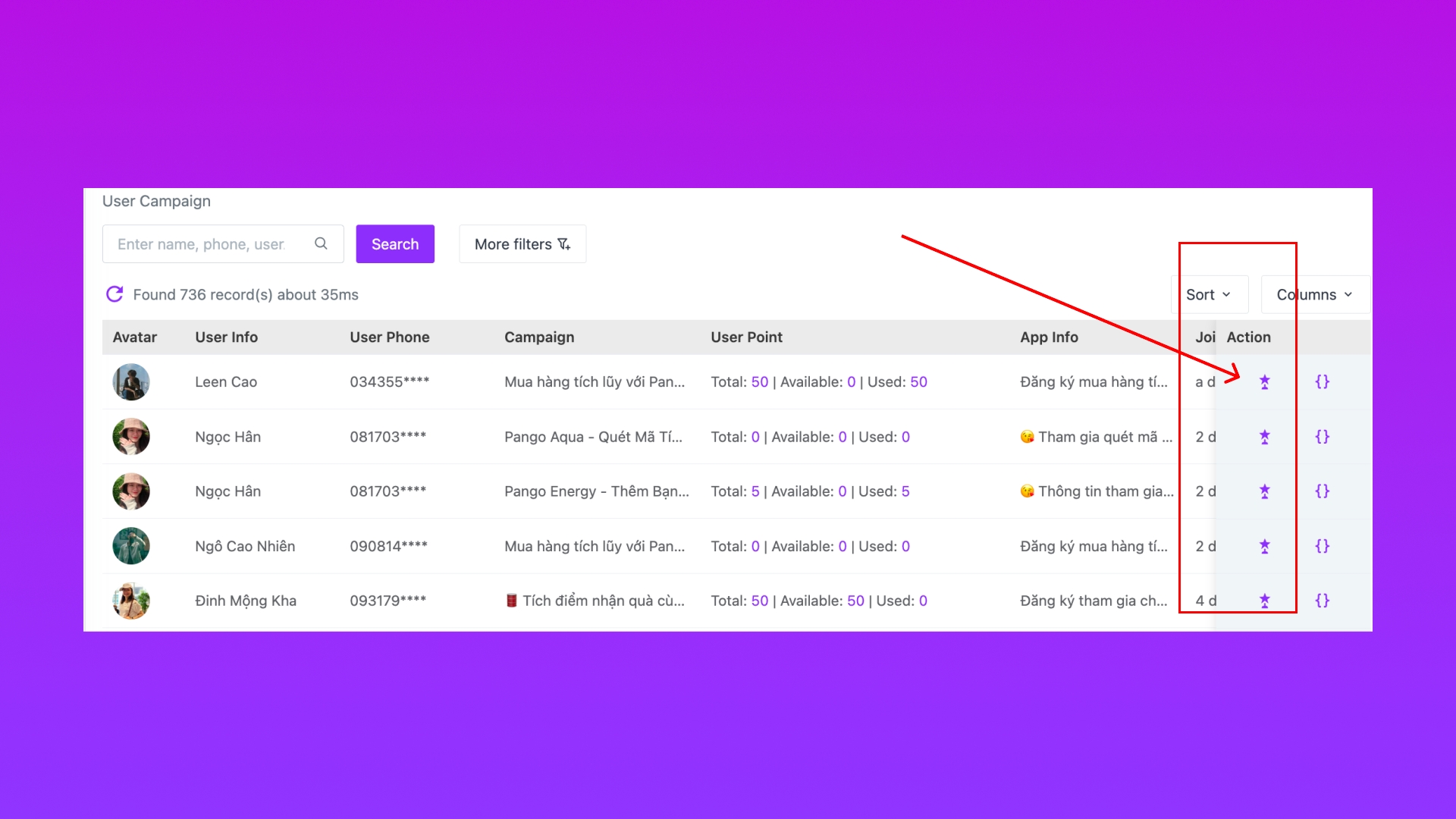
Task: Open the JSON braces icon for Đinh Mộng Kha
Action: coord(1322,601)
